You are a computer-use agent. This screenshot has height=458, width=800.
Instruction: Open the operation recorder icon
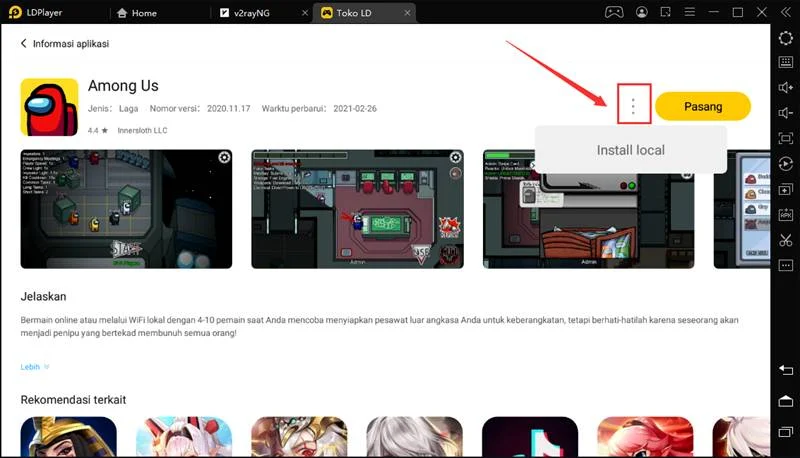click(786, 164)
